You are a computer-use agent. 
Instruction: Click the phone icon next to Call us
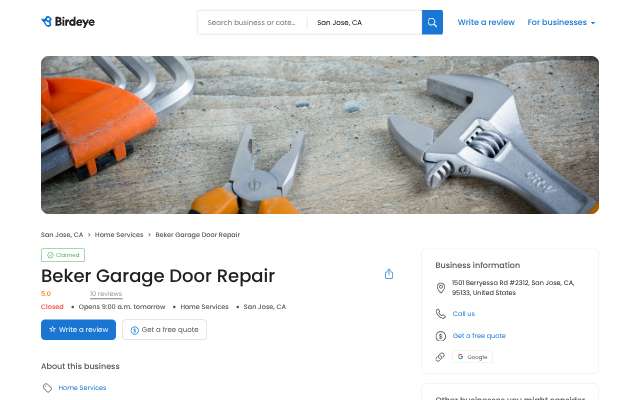440,313
